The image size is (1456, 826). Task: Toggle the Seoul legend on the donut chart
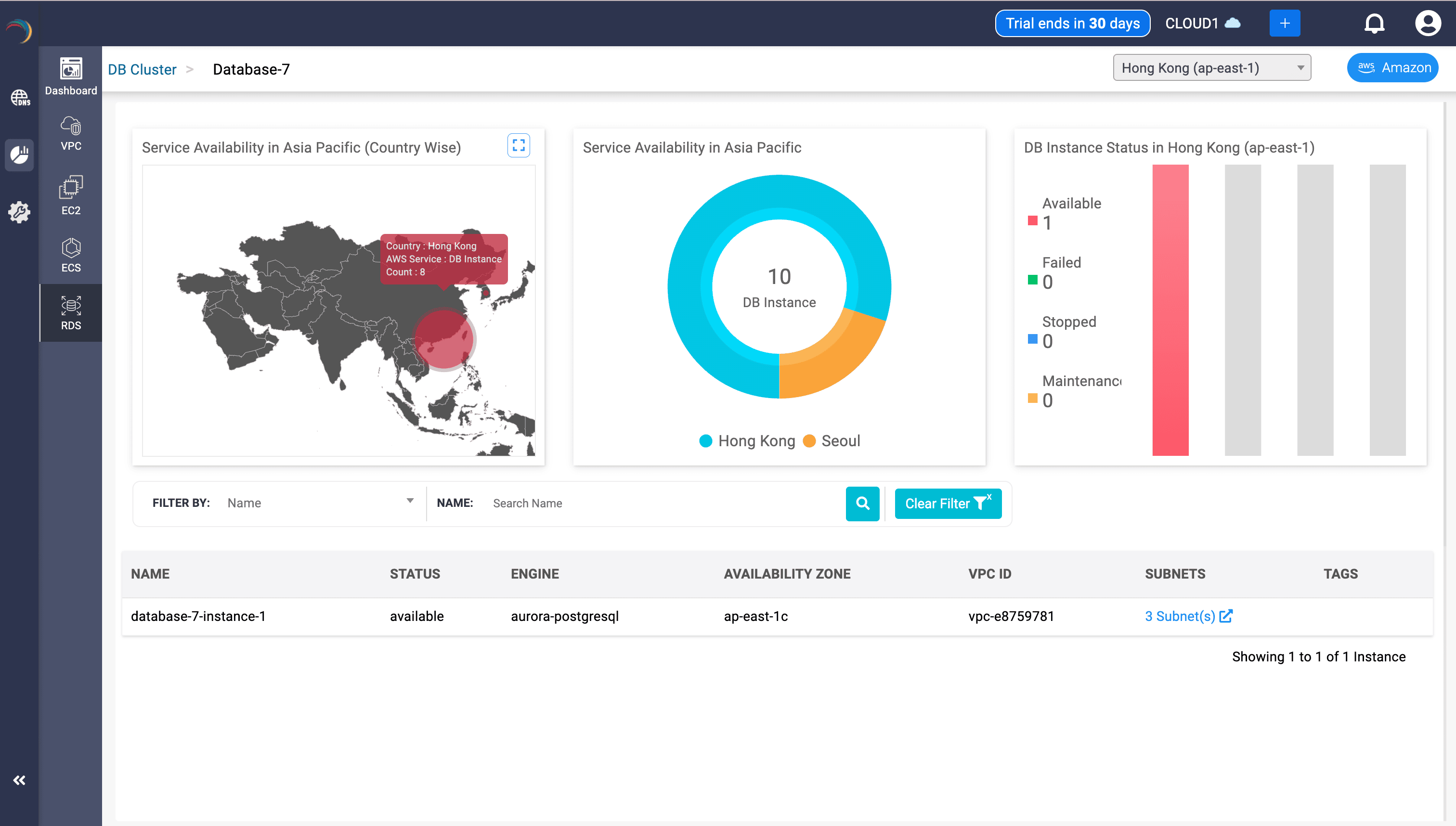[832, 441]
